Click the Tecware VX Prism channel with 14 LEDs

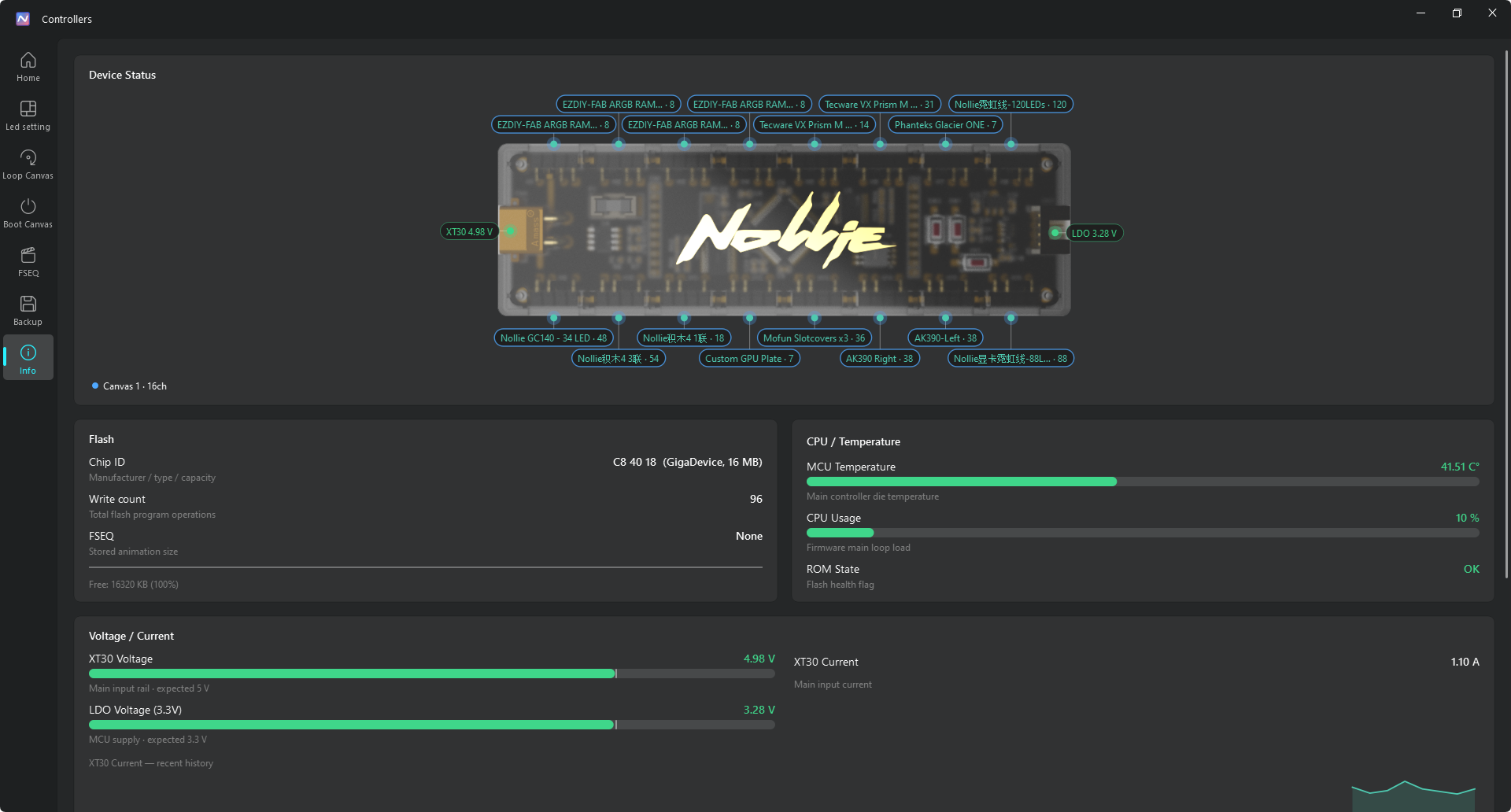pos(814,125)
